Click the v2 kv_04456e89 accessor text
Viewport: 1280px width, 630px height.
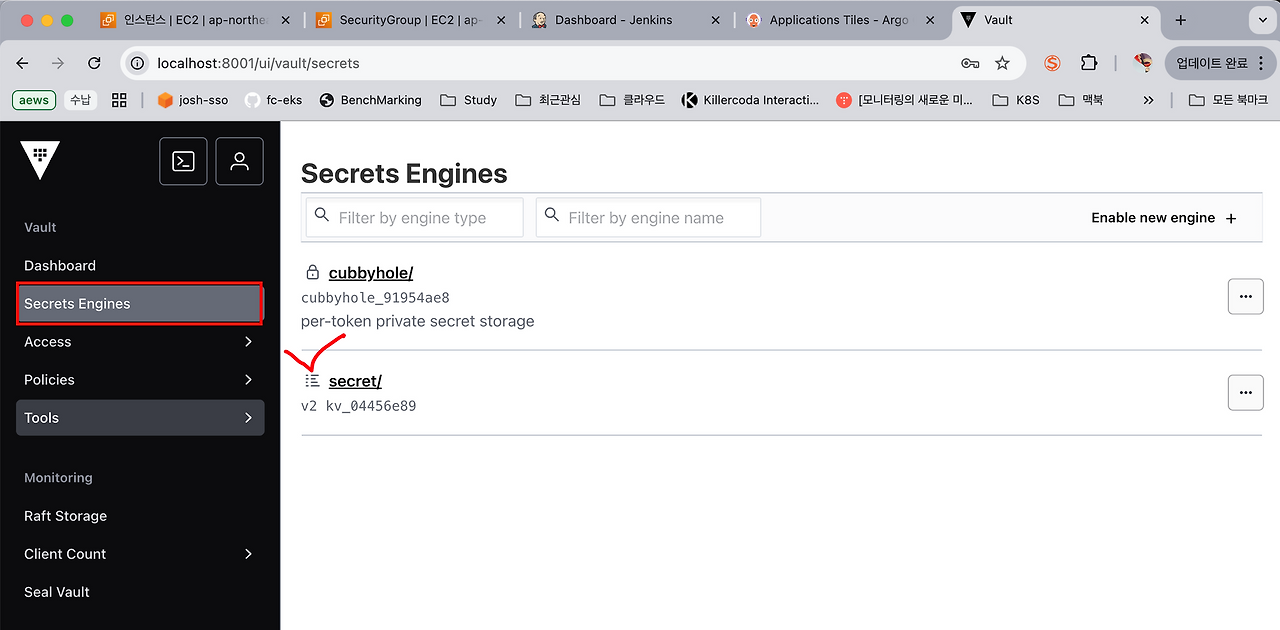(x=358, y=406)
